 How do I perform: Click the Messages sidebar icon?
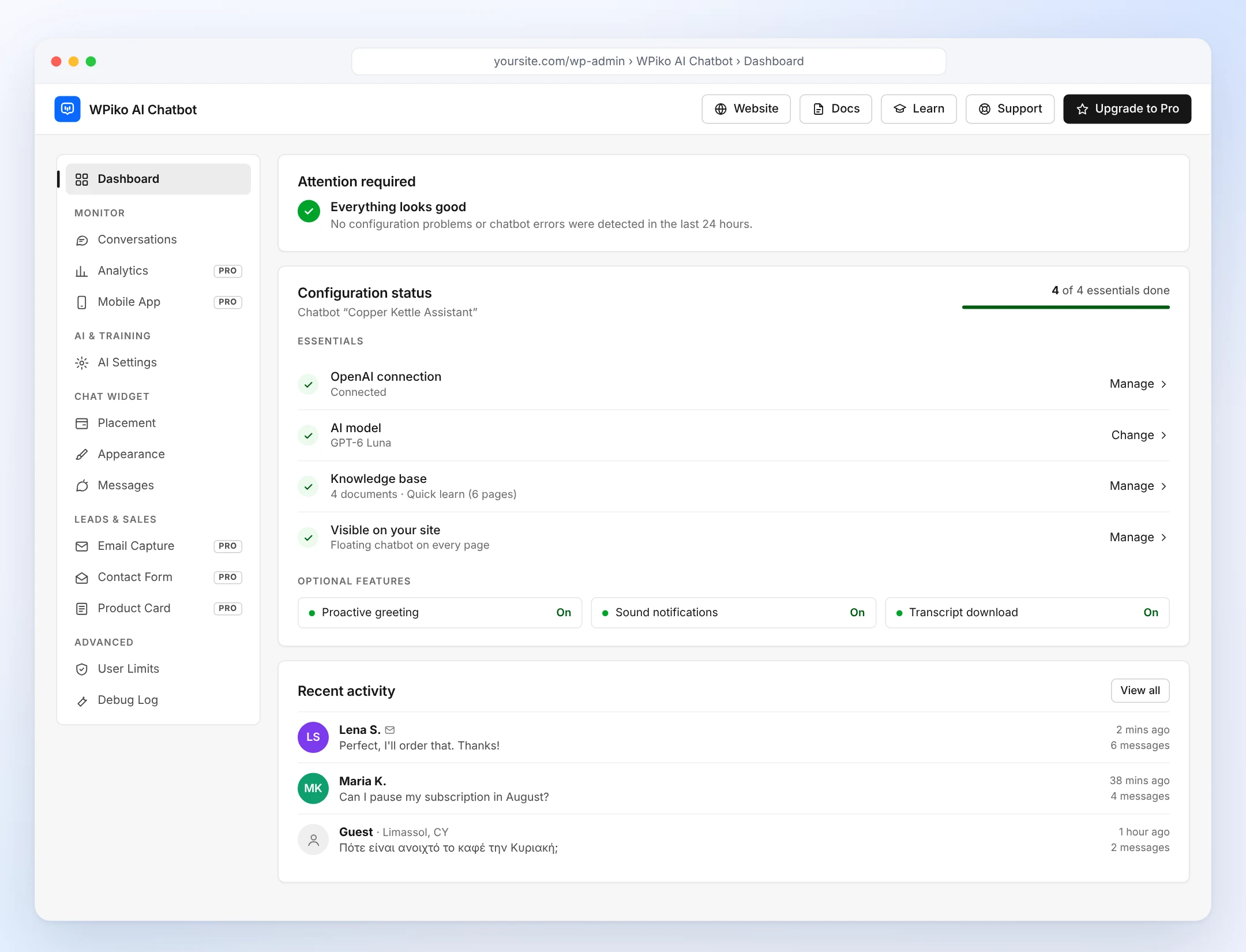pos(82,486)
